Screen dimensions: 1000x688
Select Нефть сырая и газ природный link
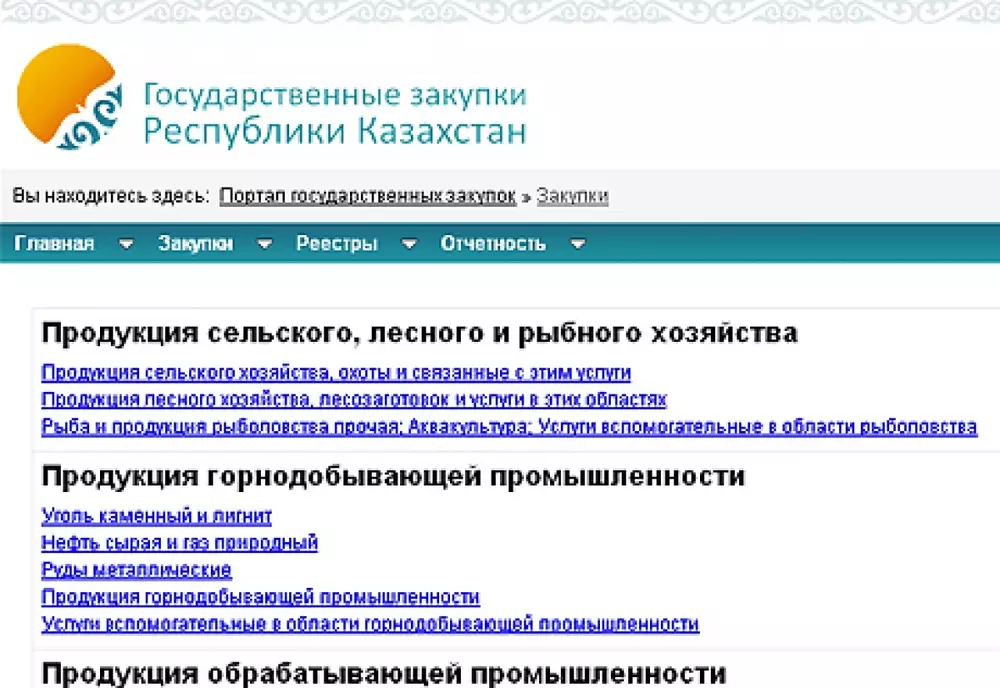point(180,543)
